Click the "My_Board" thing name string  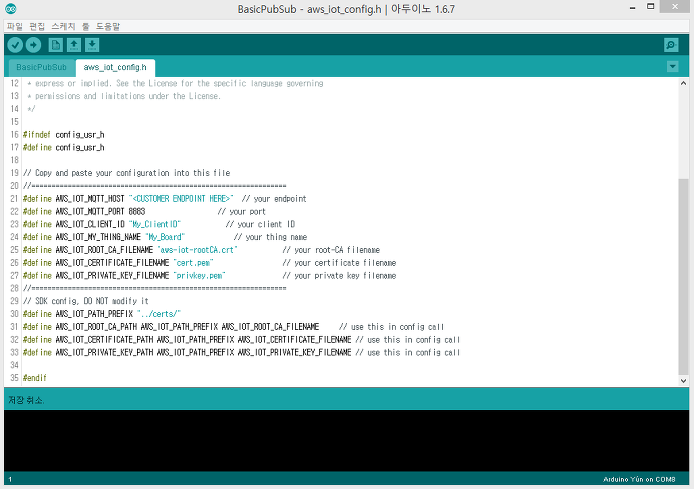tap(165, 237)
